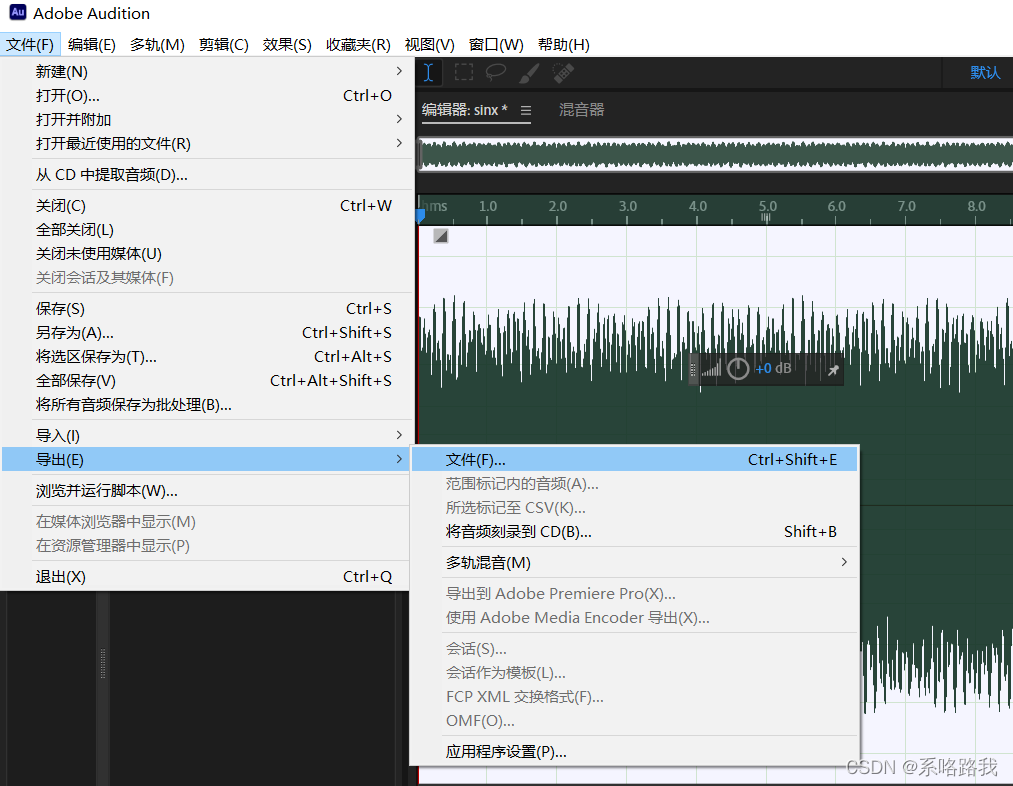This screenshot has height=786, width=1013.
Task: Choose Browse and Run Scripts (浏览并运行脚本)
Action: tap(207, 491)
